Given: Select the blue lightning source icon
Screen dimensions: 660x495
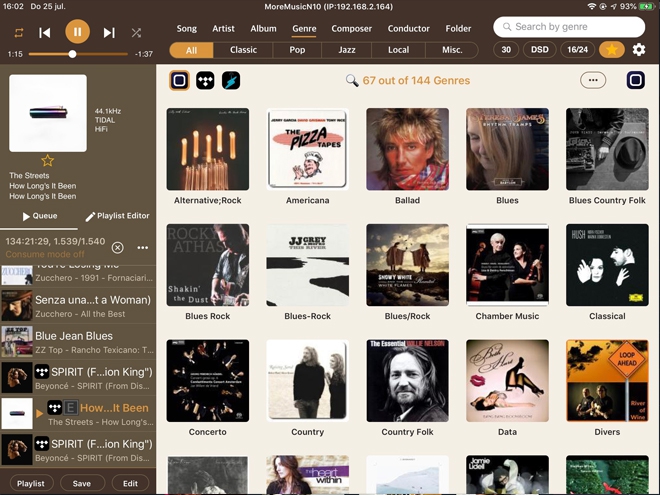Looking at the screenshot, I should point(231,80).
